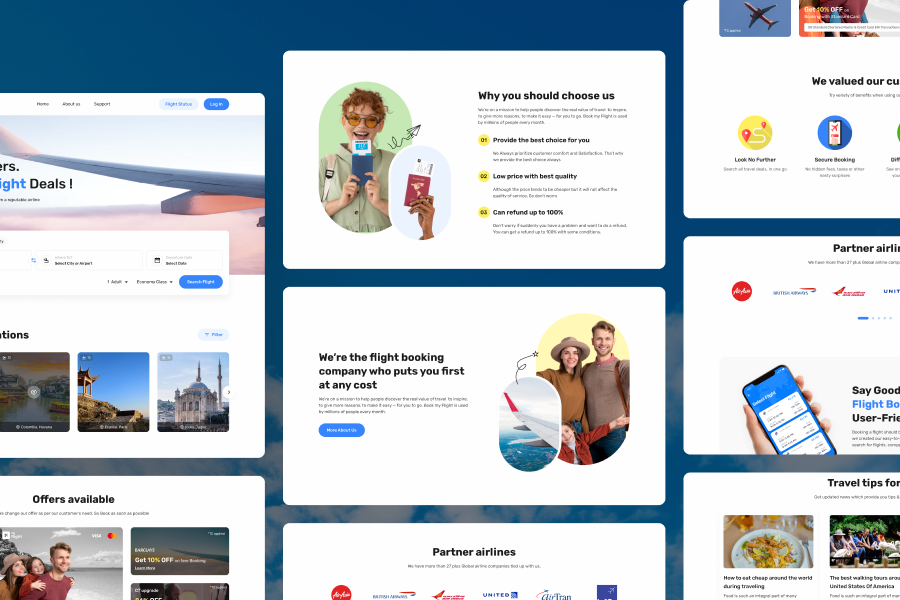Click AirAsia logo above the phone mockup card
This screenshot has height=600, width=900.
pos(742,291)
